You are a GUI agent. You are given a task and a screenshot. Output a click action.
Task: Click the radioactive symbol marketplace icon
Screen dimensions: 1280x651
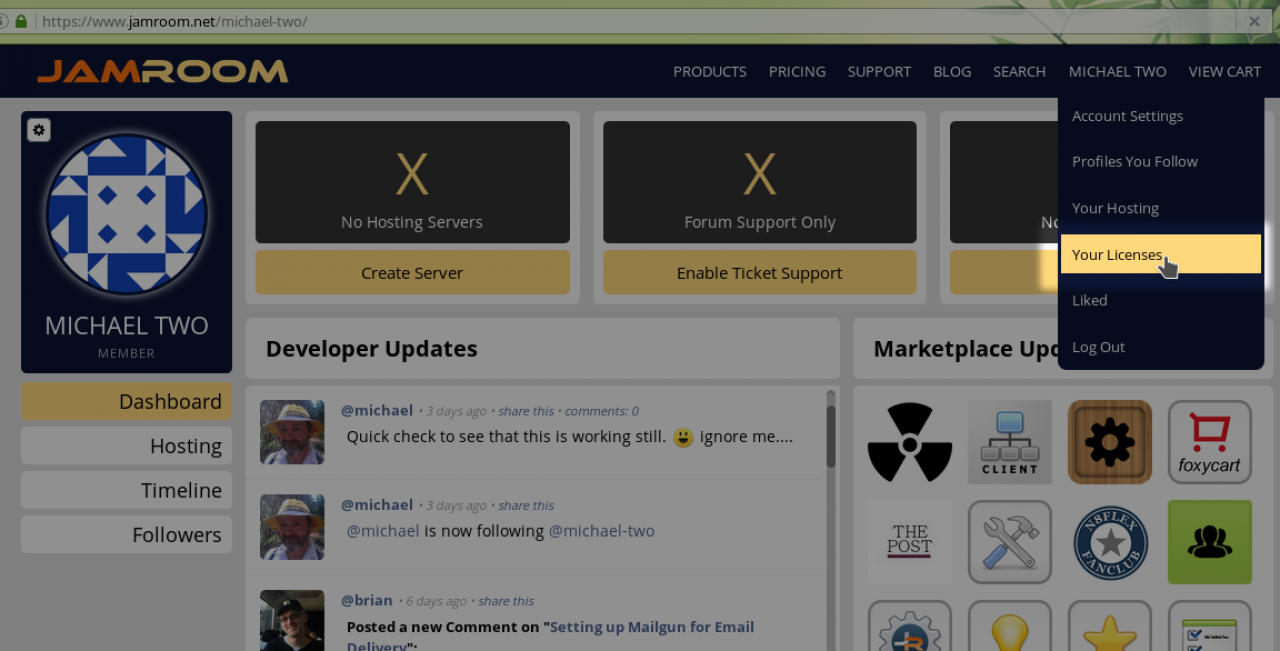point(910,442)
